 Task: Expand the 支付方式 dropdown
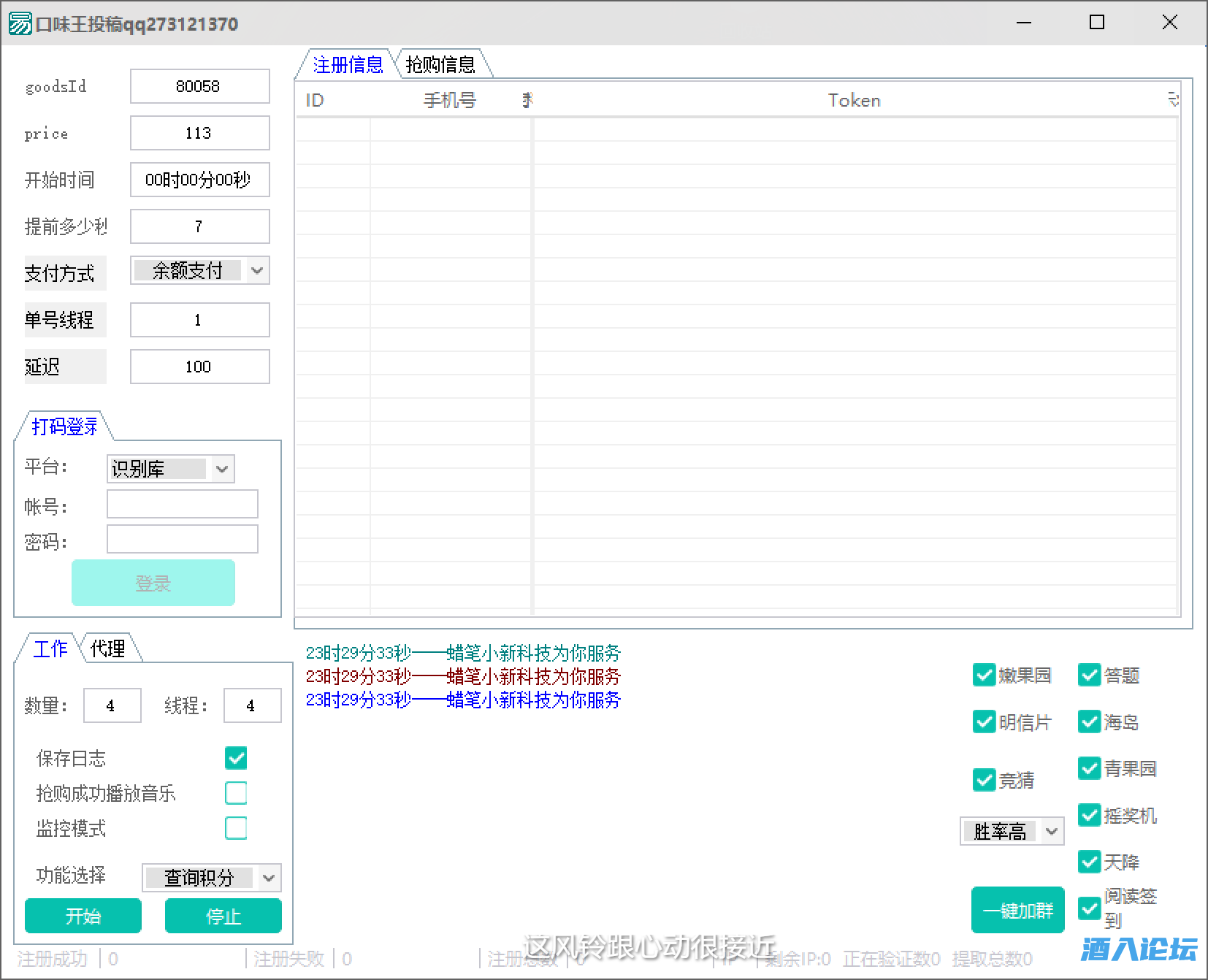click(256, 271)
